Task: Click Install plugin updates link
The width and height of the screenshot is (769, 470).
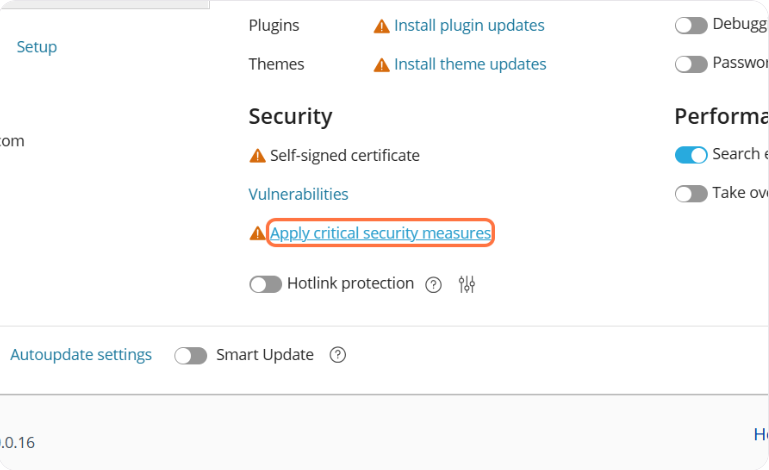Action: coord(469,26)
